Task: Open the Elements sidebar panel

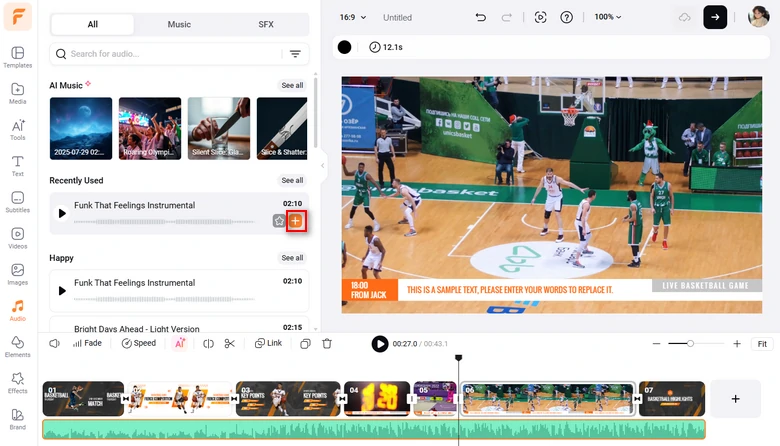Action: [x=17, y=347]
